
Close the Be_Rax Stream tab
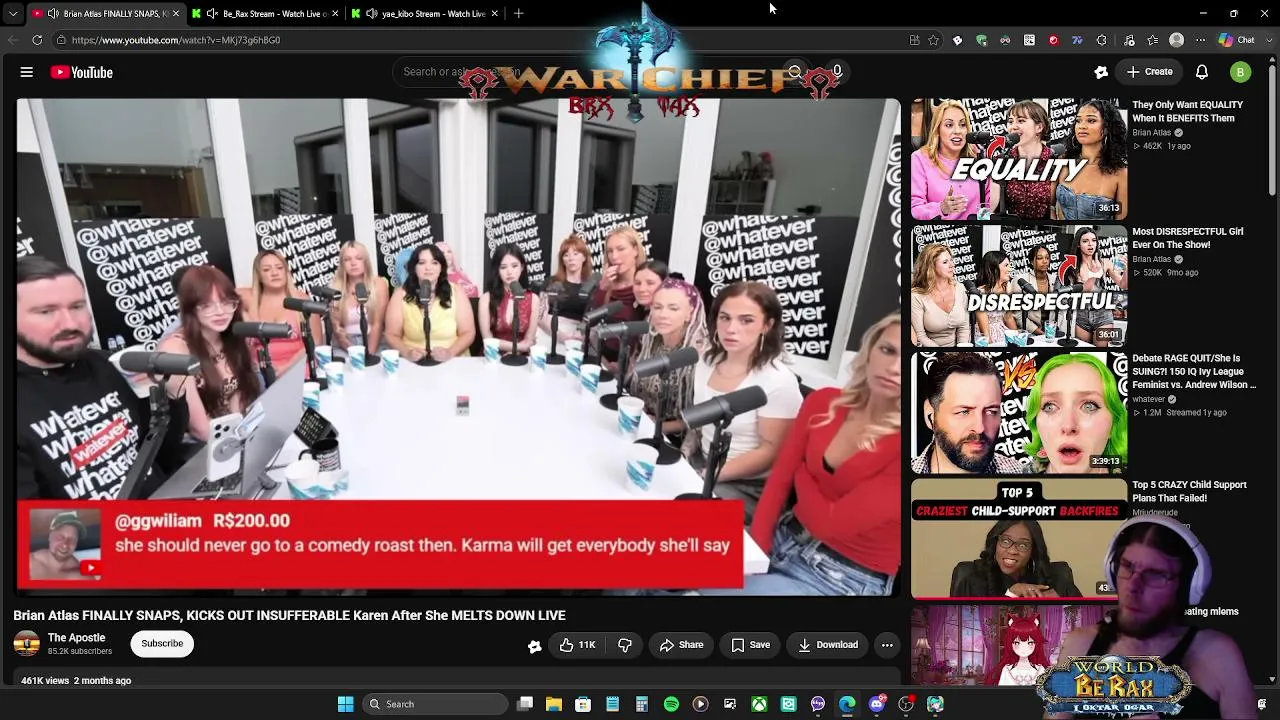pyautogui.click(x=335, y=14)
